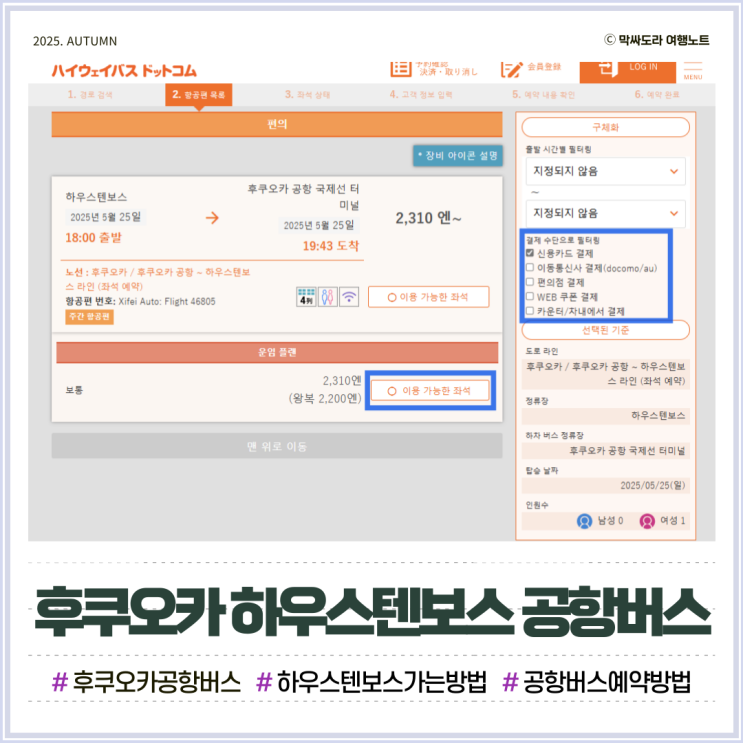
Task: Click the Wi-Fi equipment icon
Action: point(349,297)
